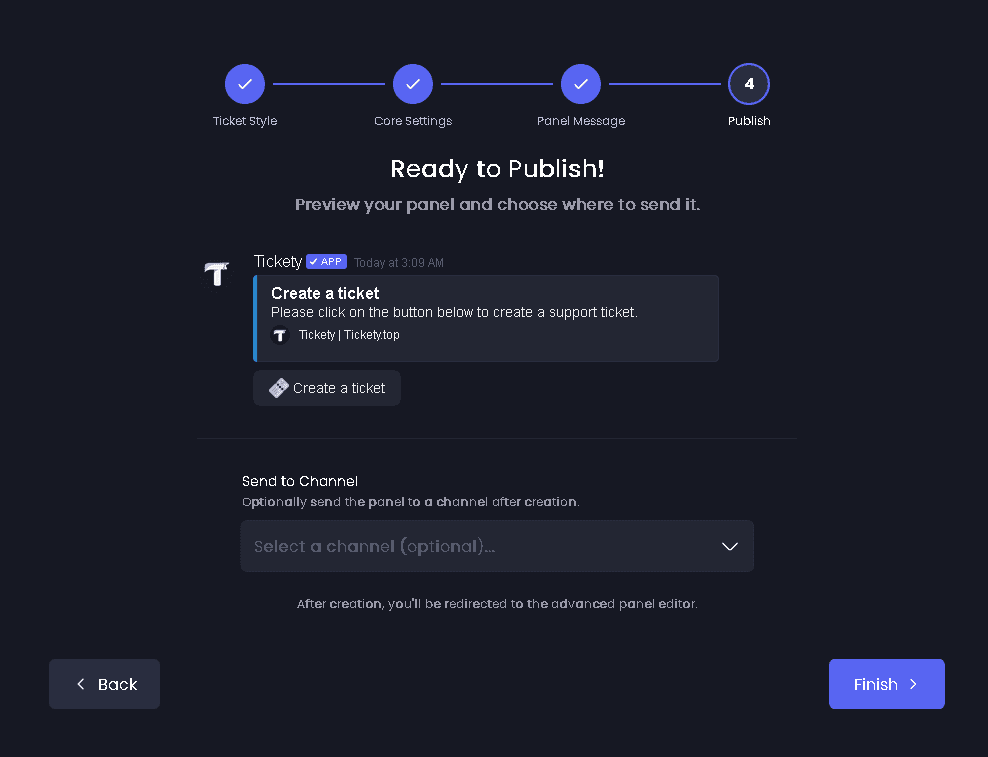Viewport: 988px width, 757px height.
Task: Go back using the Back button
Action: (104, 684)
